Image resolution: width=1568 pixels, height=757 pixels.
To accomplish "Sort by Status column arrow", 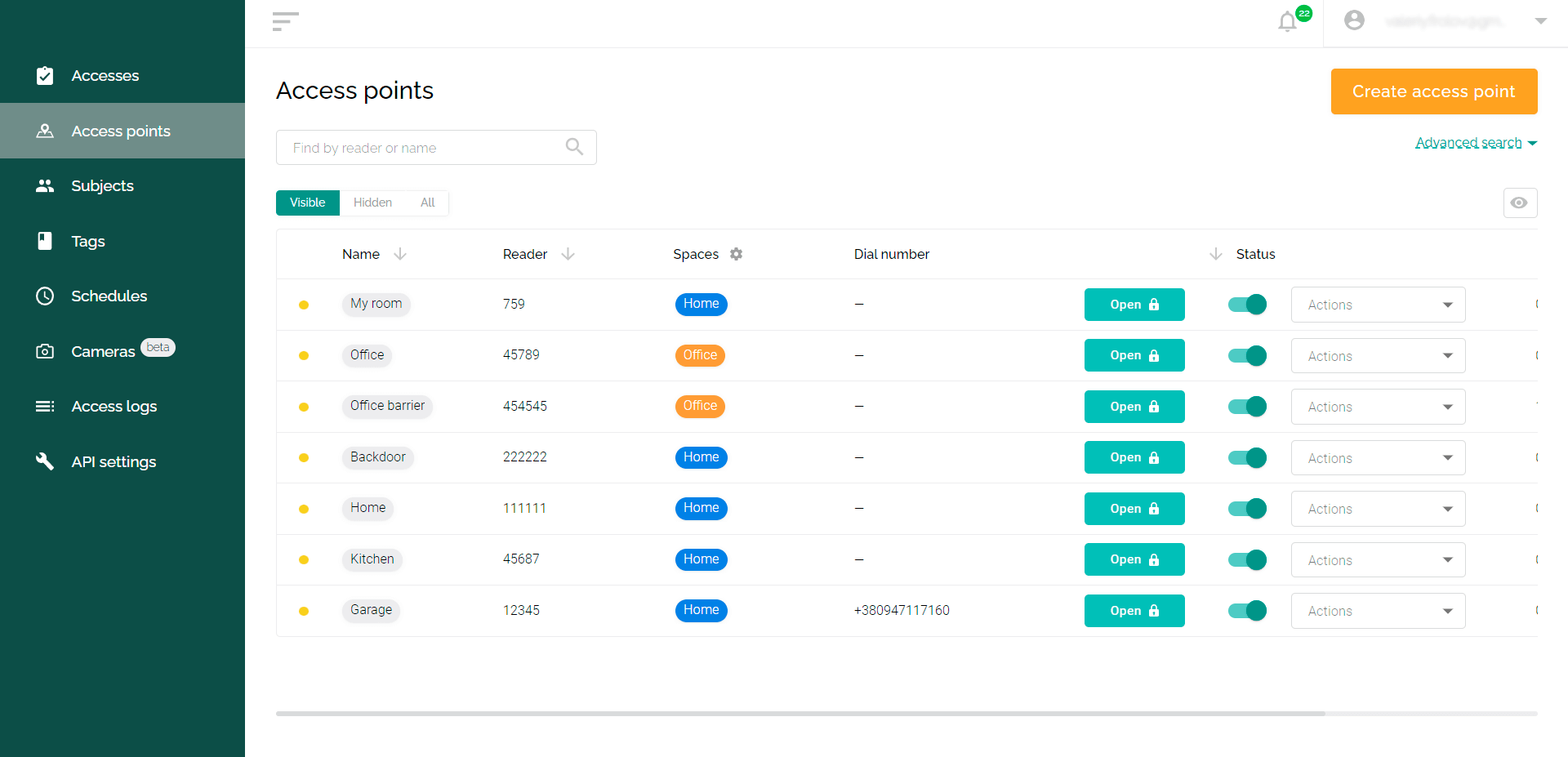I will point(1216,254).
